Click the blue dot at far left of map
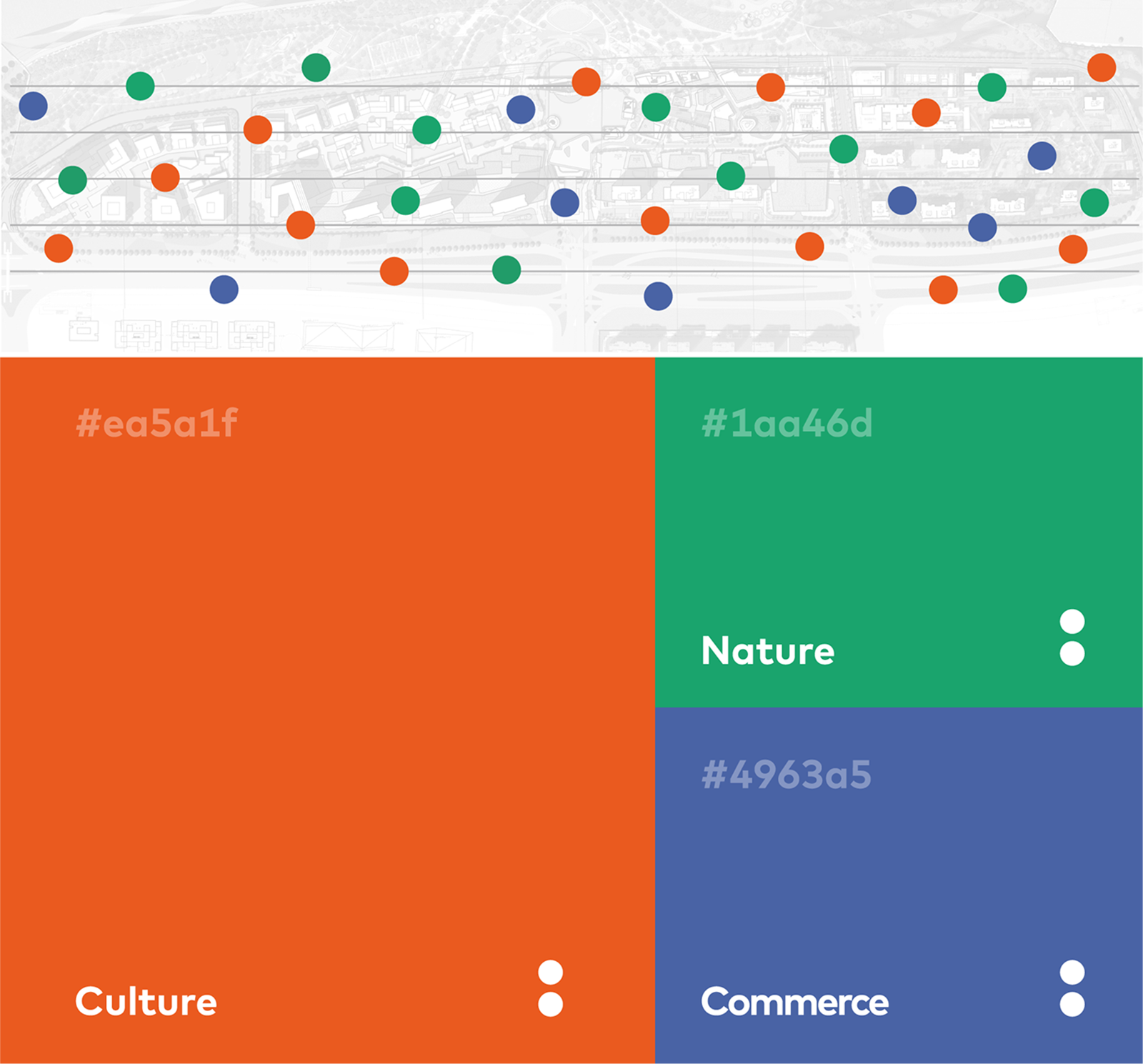This screenshot has width=1143, height=1064. (34, 106)
